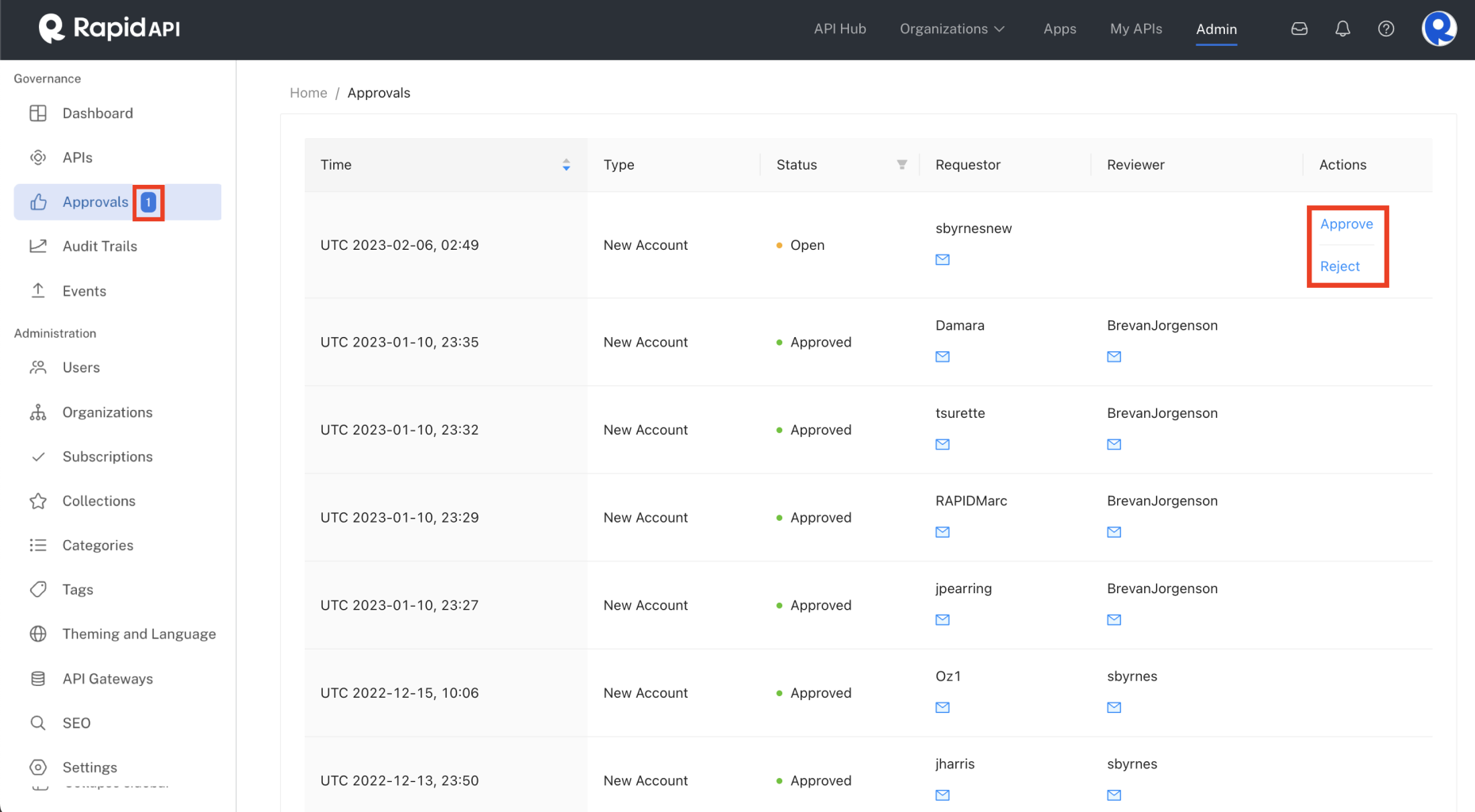Sort the table by the Time column arrows

(x=567, y=165)
